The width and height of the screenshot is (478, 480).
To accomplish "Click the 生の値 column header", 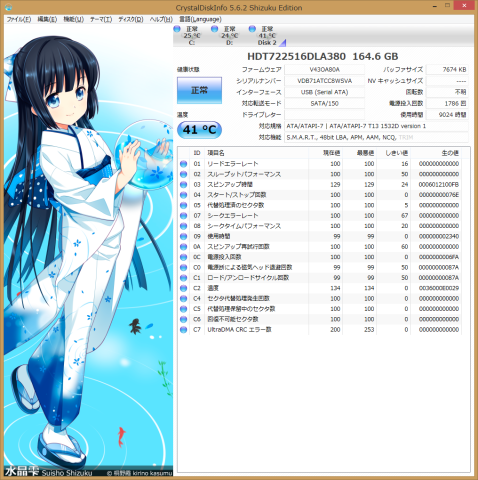I will click(436, 153).
